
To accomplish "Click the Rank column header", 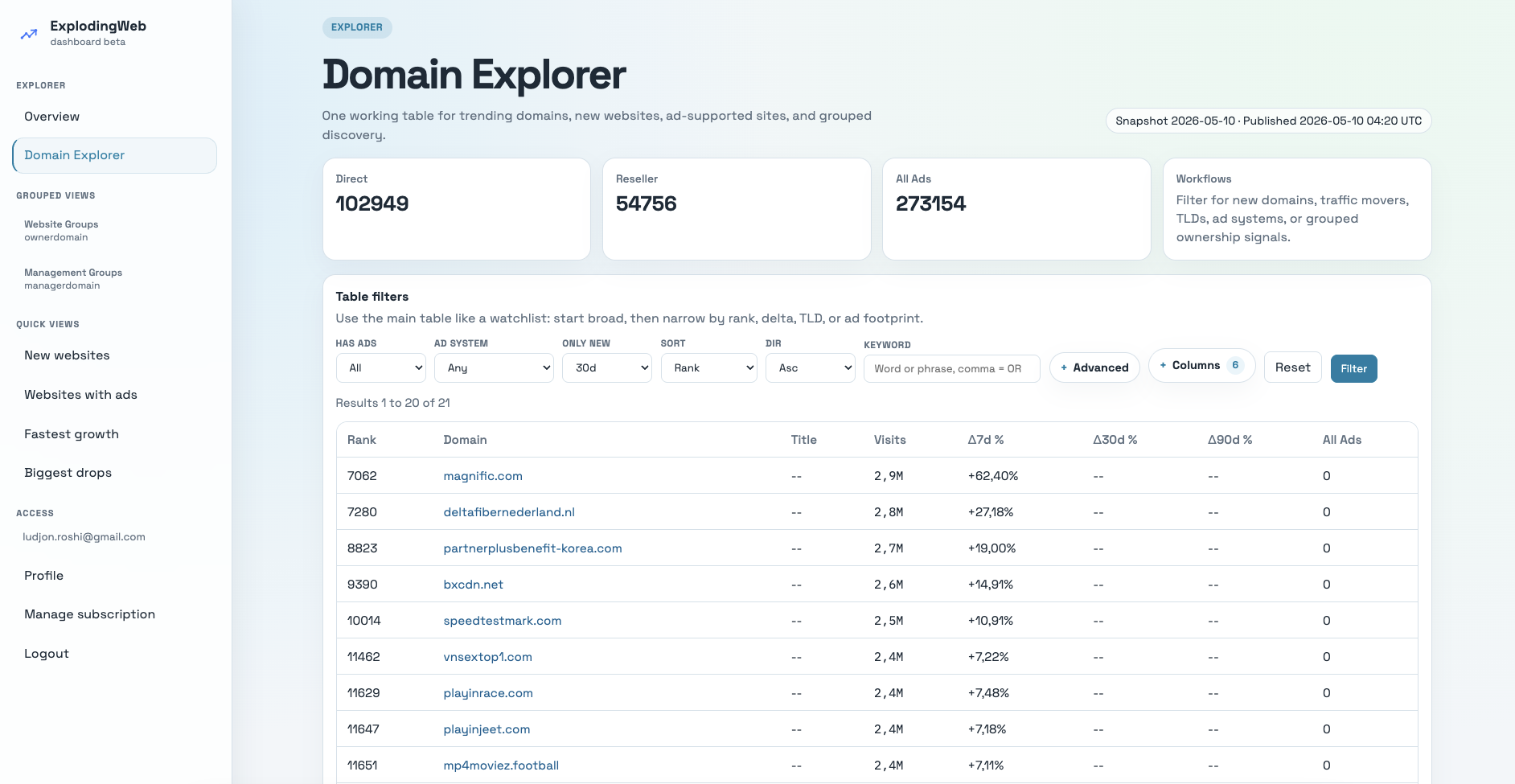I will click(361, 440).
